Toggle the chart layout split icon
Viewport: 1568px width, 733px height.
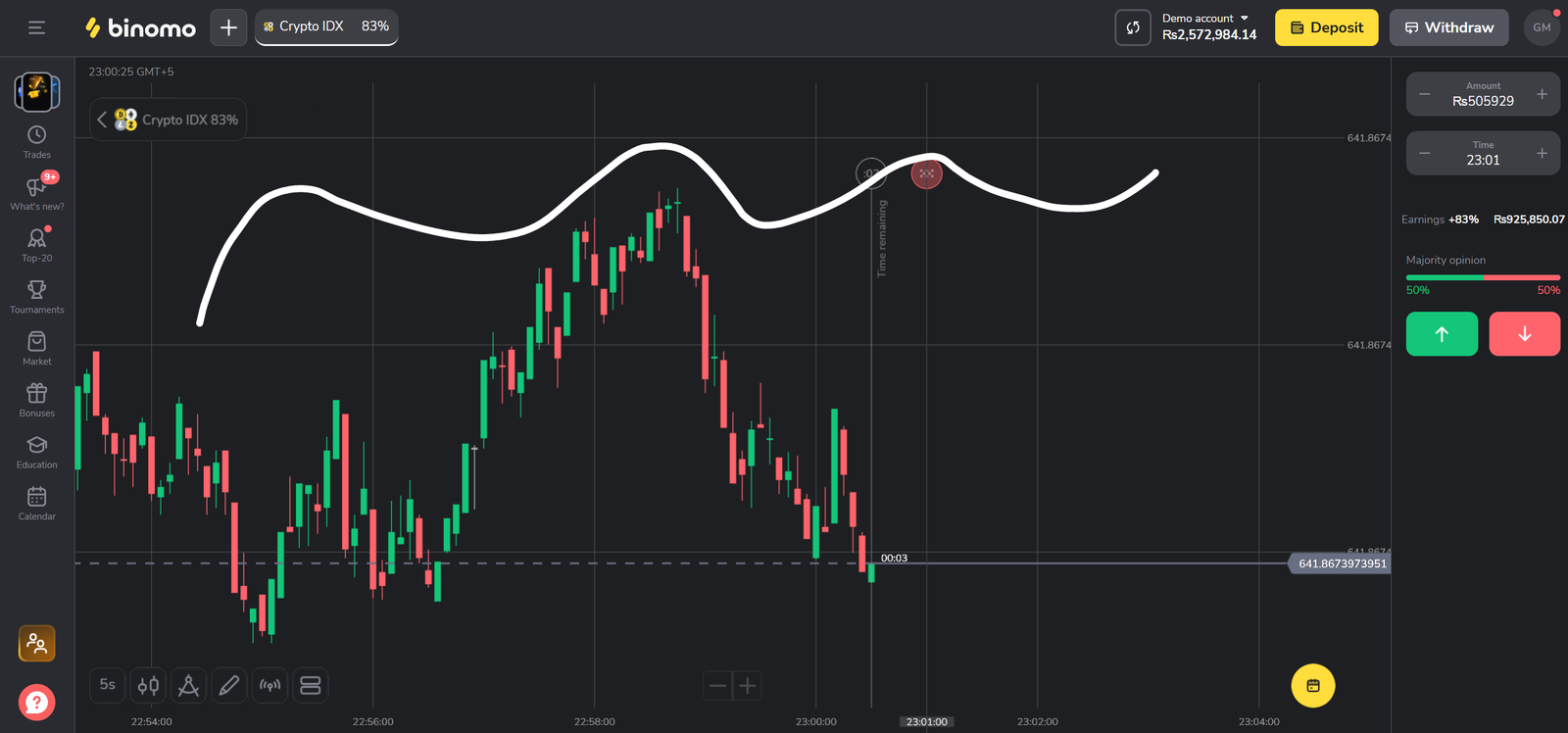310,685
